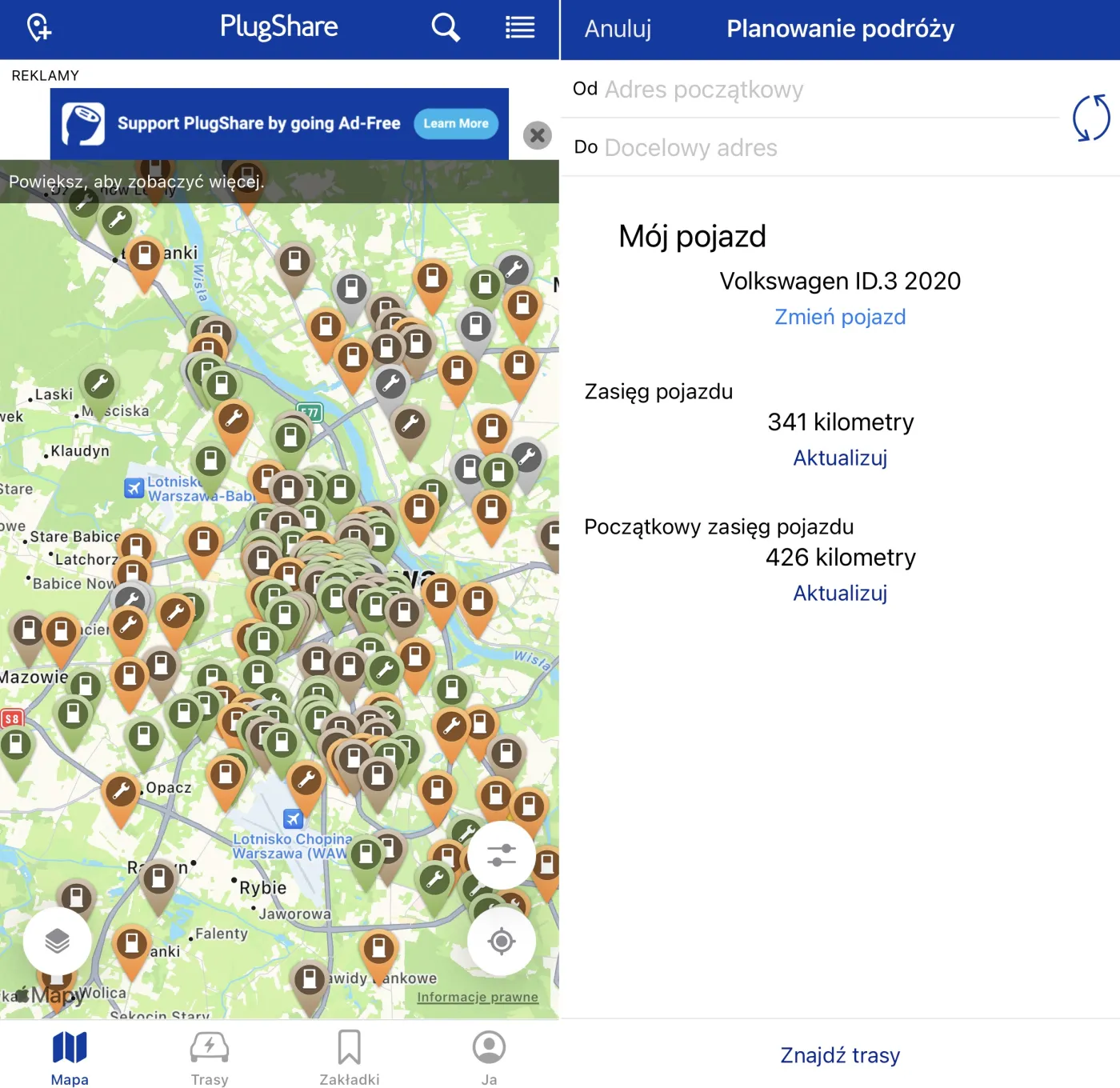Select 341 kilometry range value
Image resolution: width=1120 pixels, height=1088 pixels.
(x=840, y=422)
